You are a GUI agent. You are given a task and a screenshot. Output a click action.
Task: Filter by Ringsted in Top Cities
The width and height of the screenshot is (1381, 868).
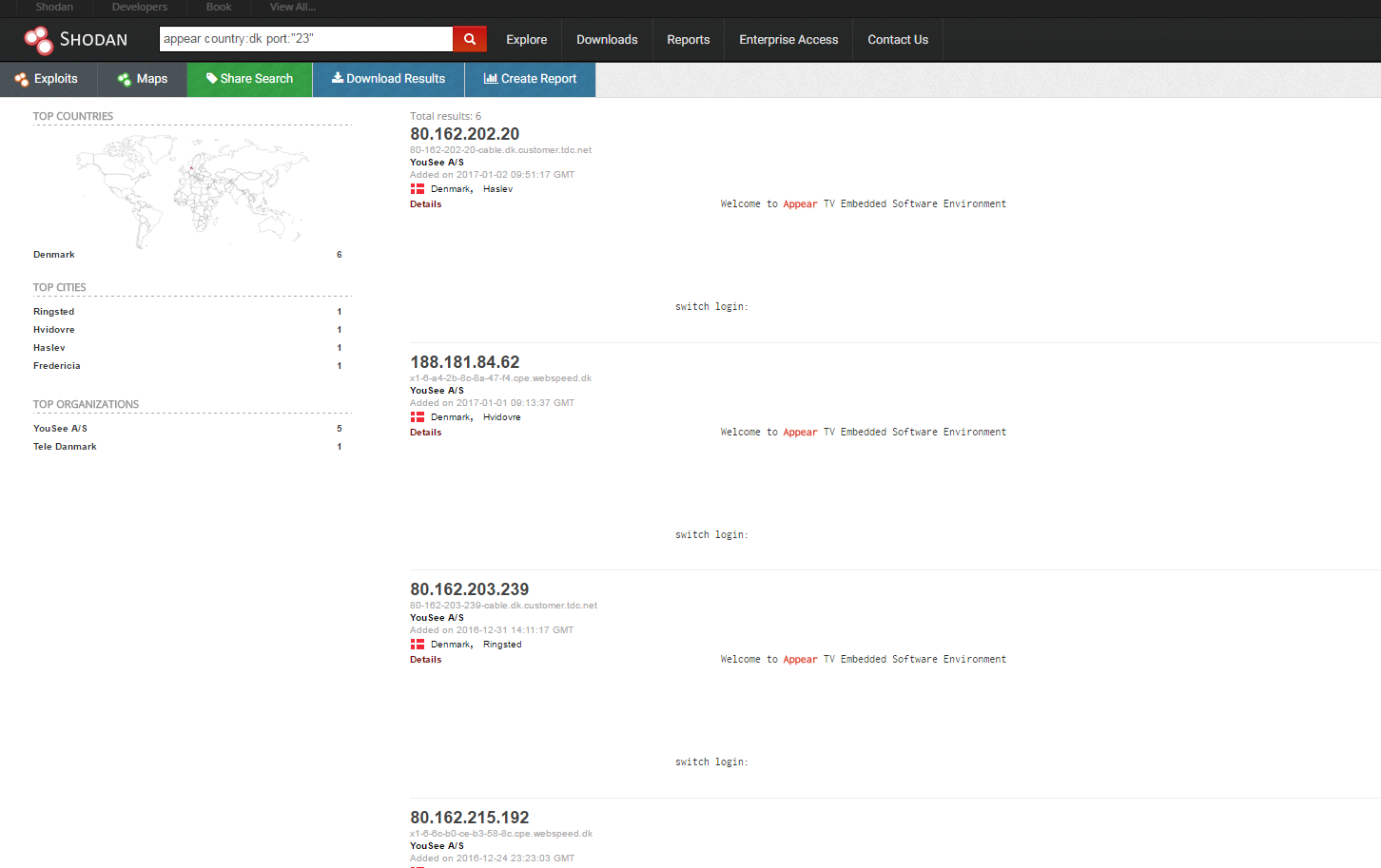pyautogui.click(x=53, y=312)
